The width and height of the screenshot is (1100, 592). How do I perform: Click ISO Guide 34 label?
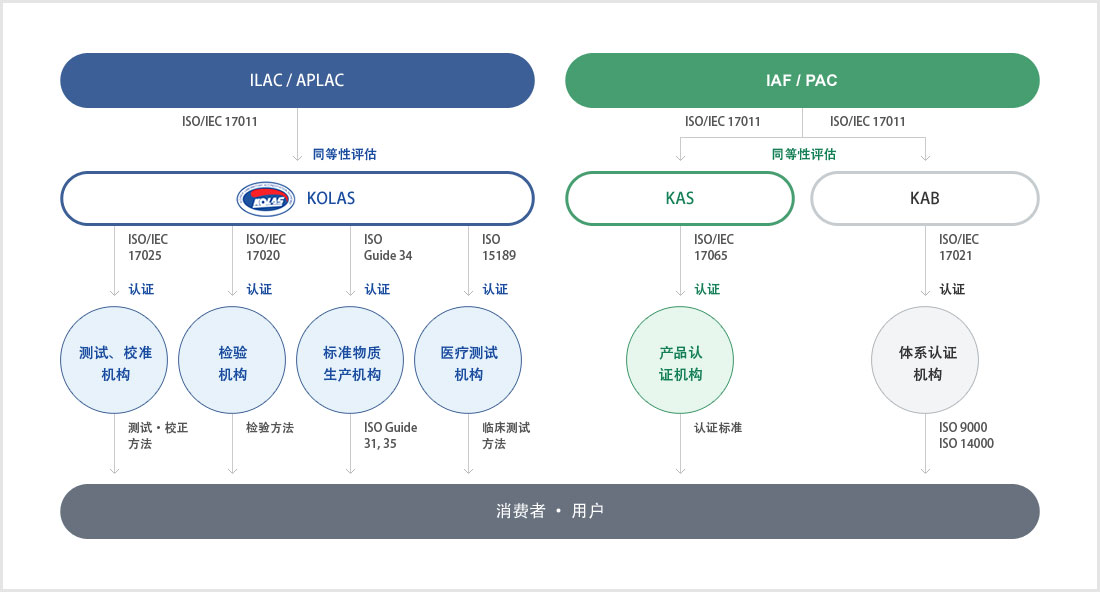(x=388, y=248)
